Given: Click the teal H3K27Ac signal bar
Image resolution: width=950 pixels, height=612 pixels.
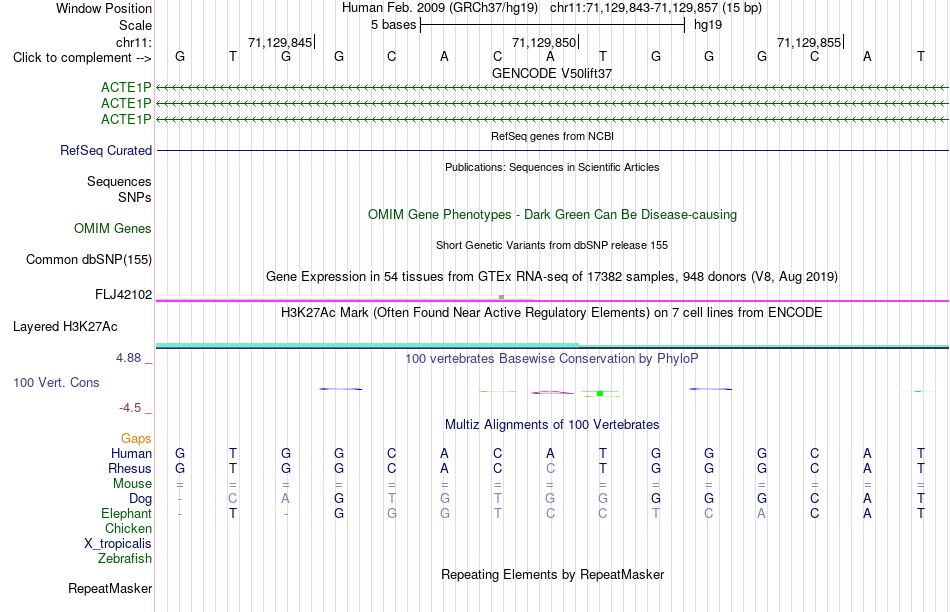Looking at the screenshot, I should [x=367, y=345].
